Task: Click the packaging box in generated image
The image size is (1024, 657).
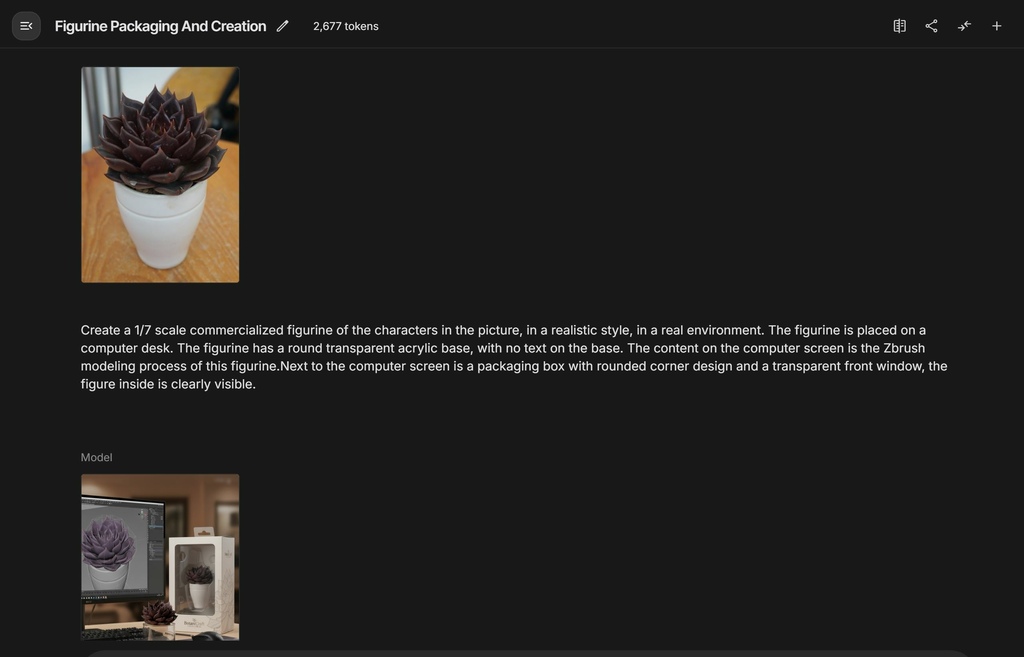Action: (201, 583)
